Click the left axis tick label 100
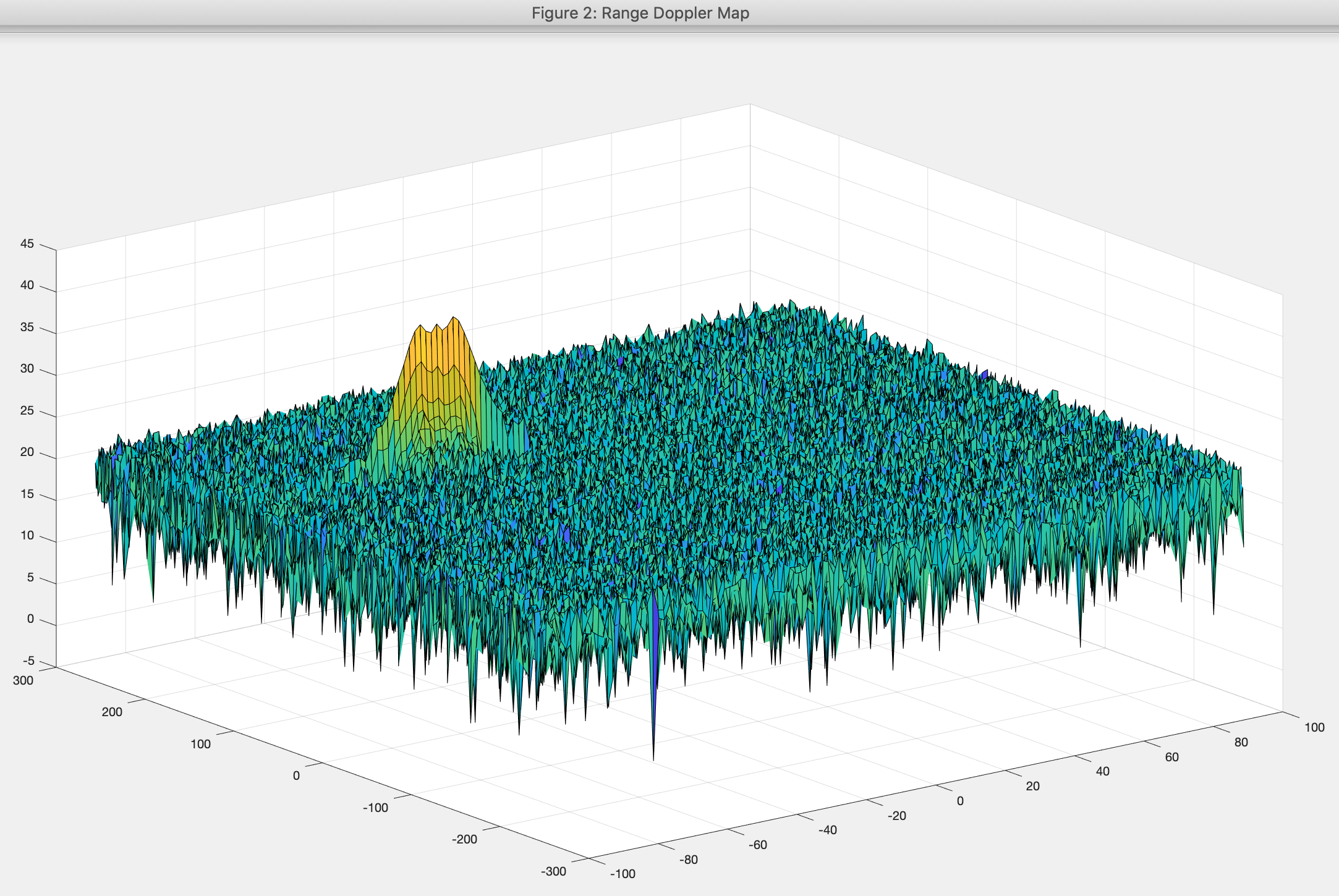Image resolution: width=1339 pixels, height=896 pixels. [200, 744]
